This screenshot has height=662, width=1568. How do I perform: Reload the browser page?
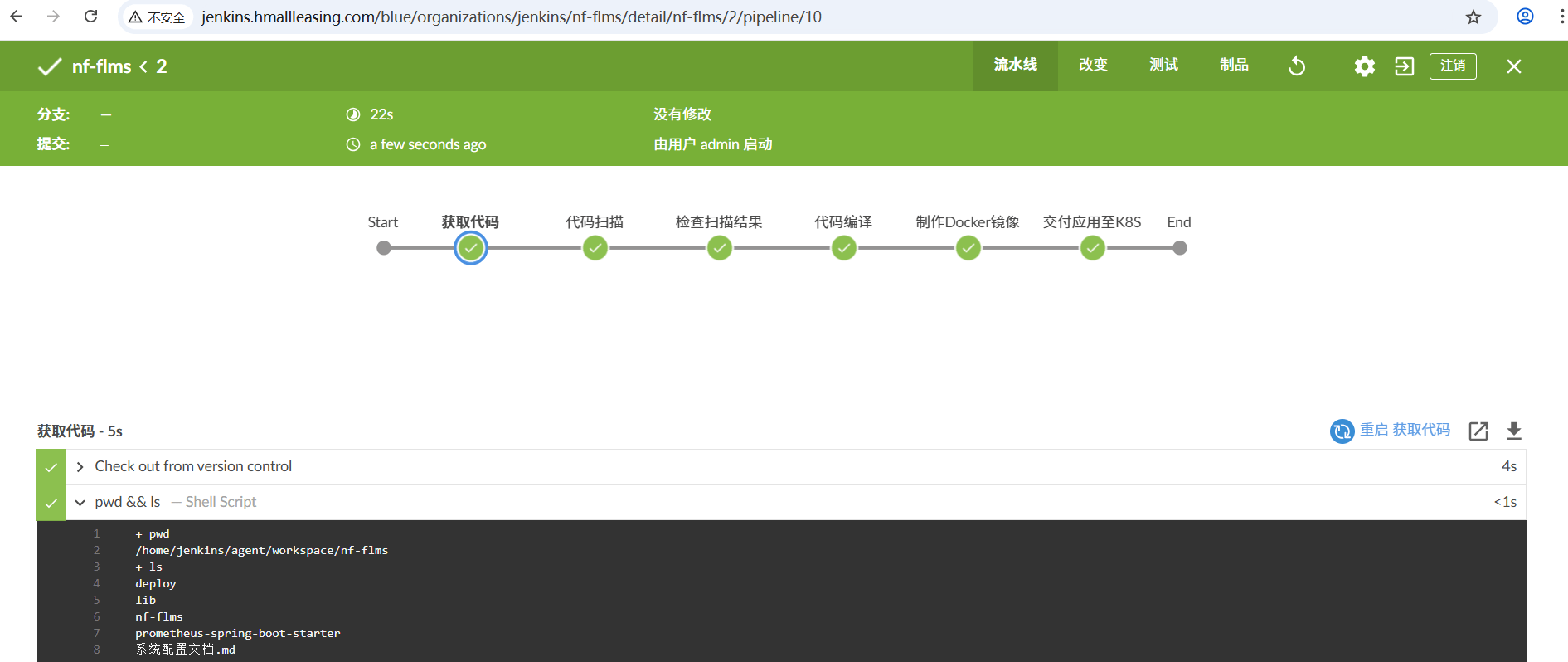click(x=91, y=17)
